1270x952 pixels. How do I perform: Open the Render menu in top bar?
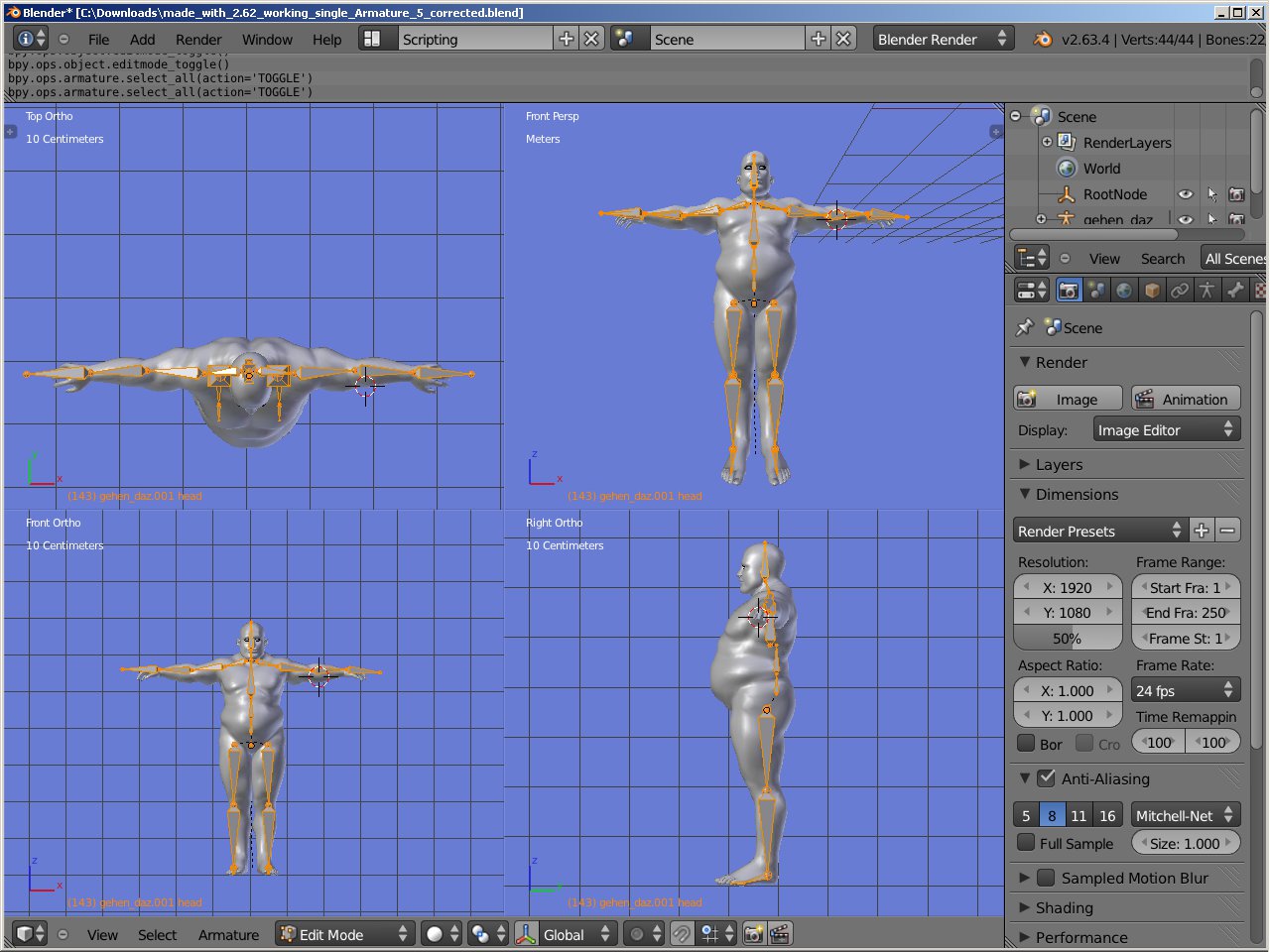198,40
